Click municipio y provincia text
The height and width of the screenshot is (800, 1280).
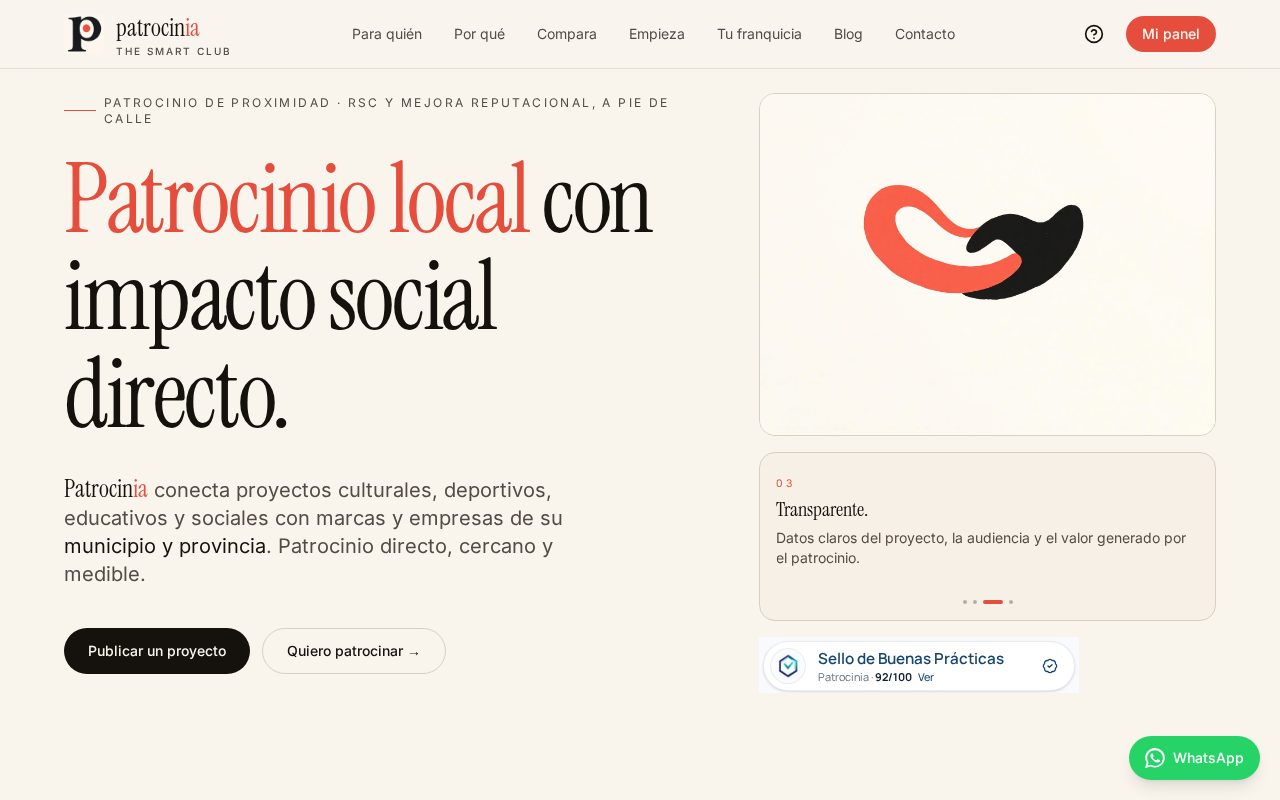click(x=165, y=546)
